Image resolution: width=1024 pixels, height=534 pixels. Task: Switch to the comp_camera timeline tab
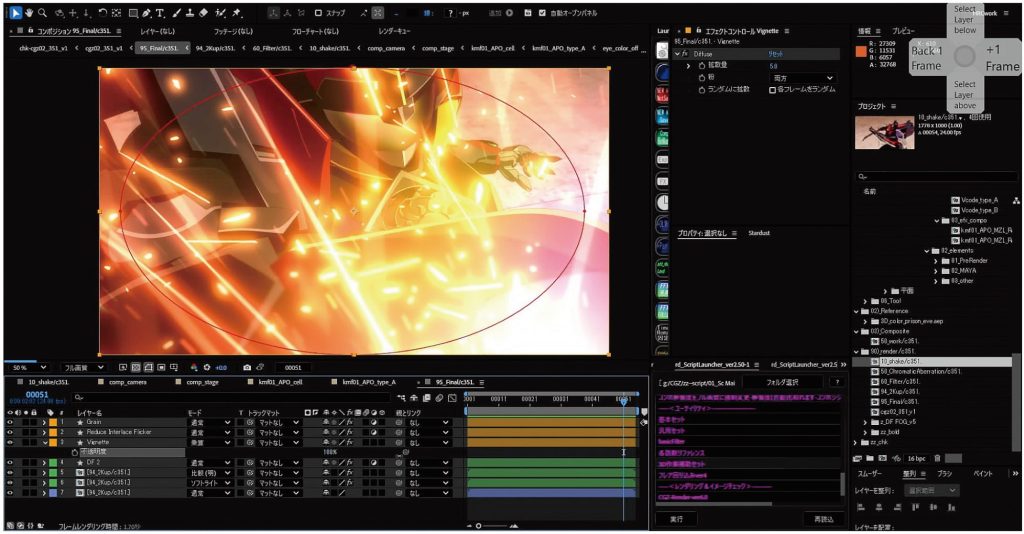click(x=128, y=382)
